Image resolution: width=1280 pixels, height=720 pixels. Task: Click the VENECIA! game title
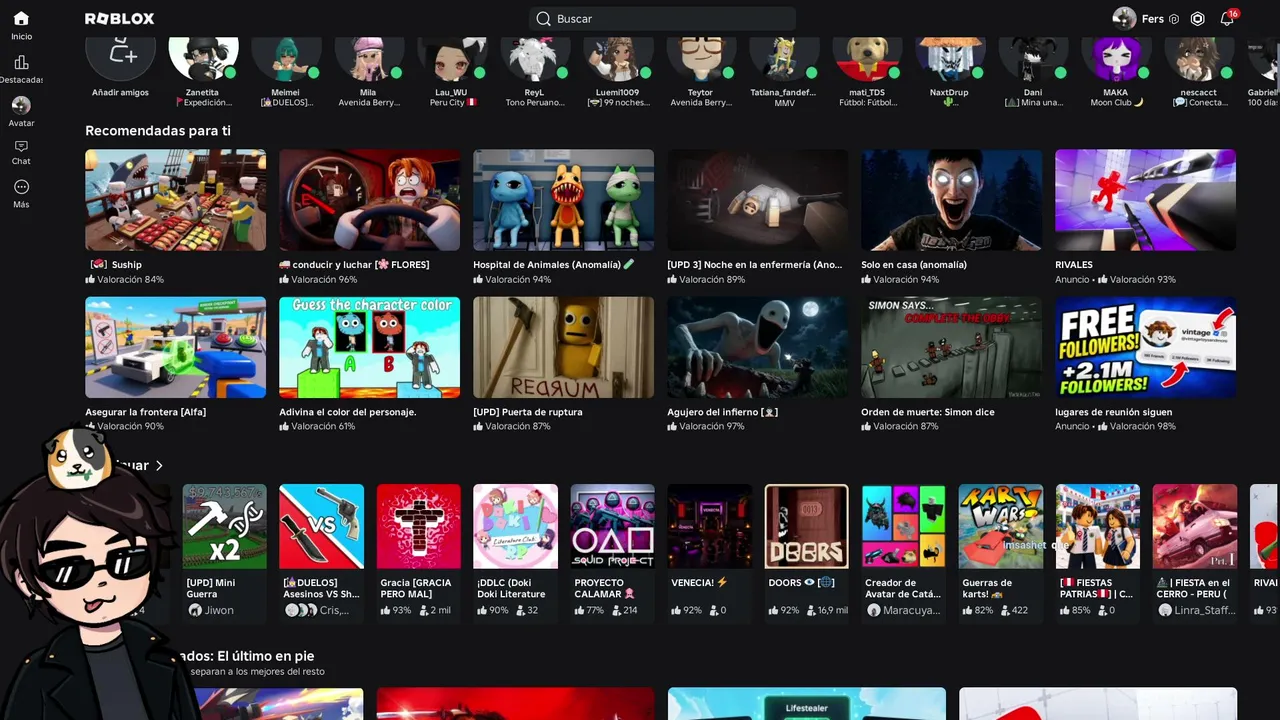point(700,582)
